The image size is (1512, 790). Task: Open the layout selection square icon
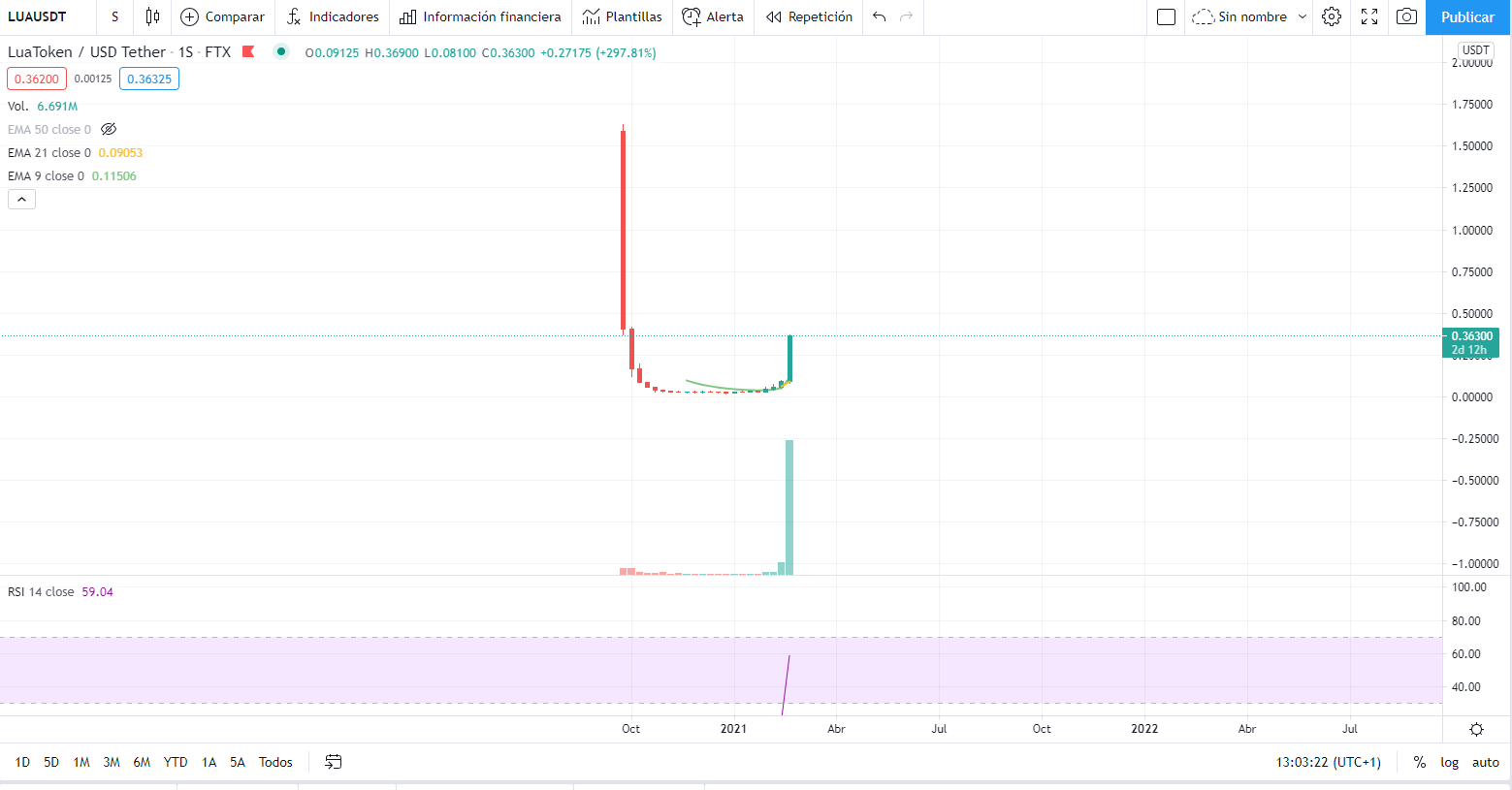tap(1167, 16)
